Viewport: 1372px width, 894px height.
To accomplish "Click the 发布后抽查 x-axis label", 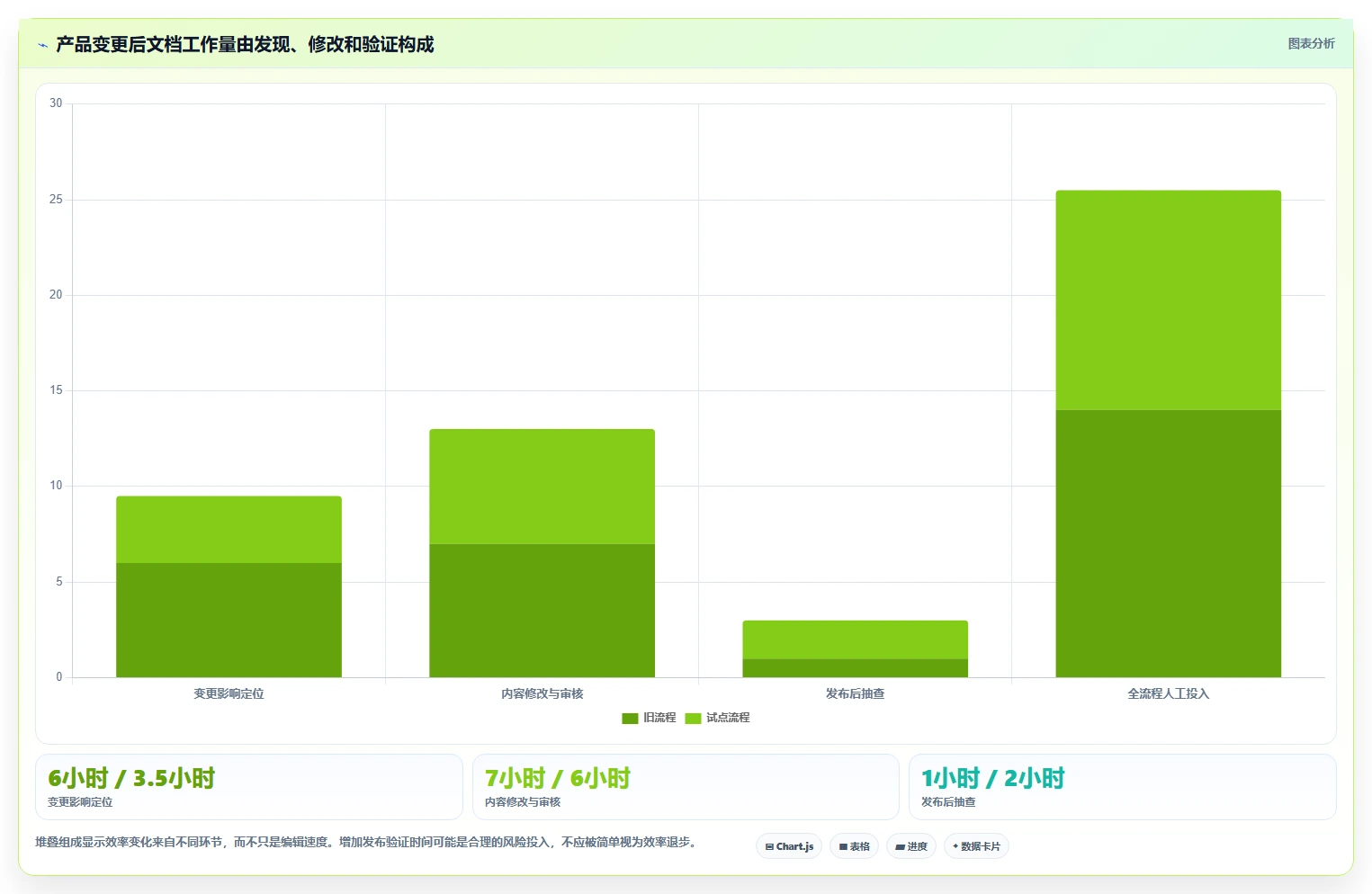I will pyautogui.click(x=855, y=693).
